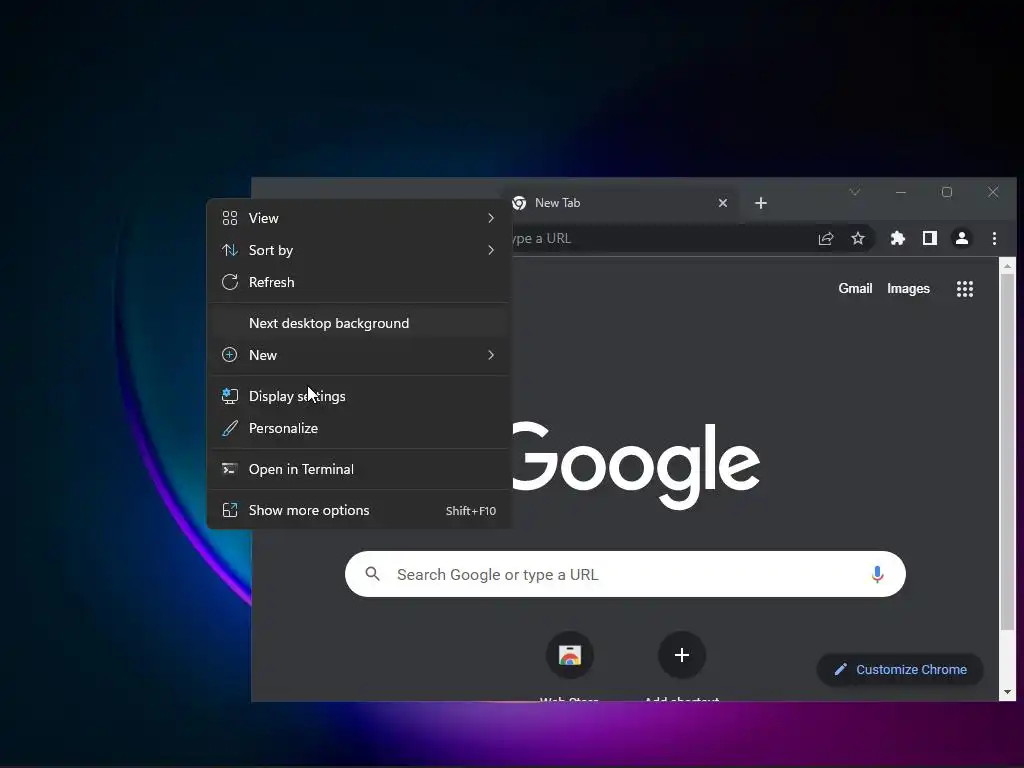Open the Web Store shortcut
The width and height of the screenshot is (1024, 768).
coord(569,655)
